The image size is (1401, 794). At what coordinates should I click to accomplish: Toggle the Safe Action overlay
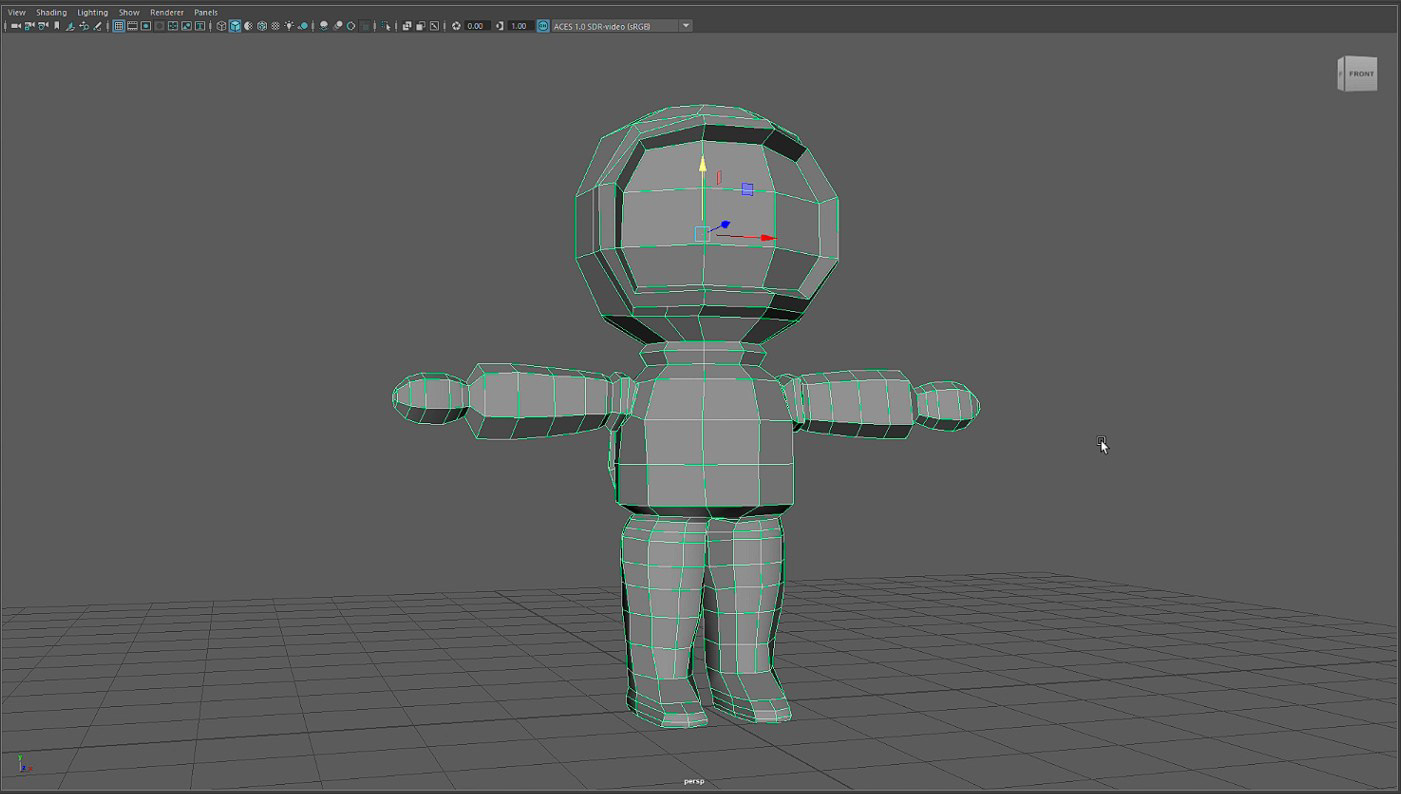click(x=186, y=26)
